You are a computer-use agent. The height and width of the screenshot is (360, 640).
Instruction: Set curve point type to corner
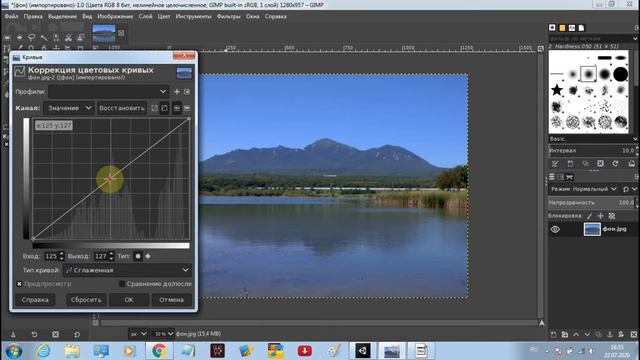148,256
